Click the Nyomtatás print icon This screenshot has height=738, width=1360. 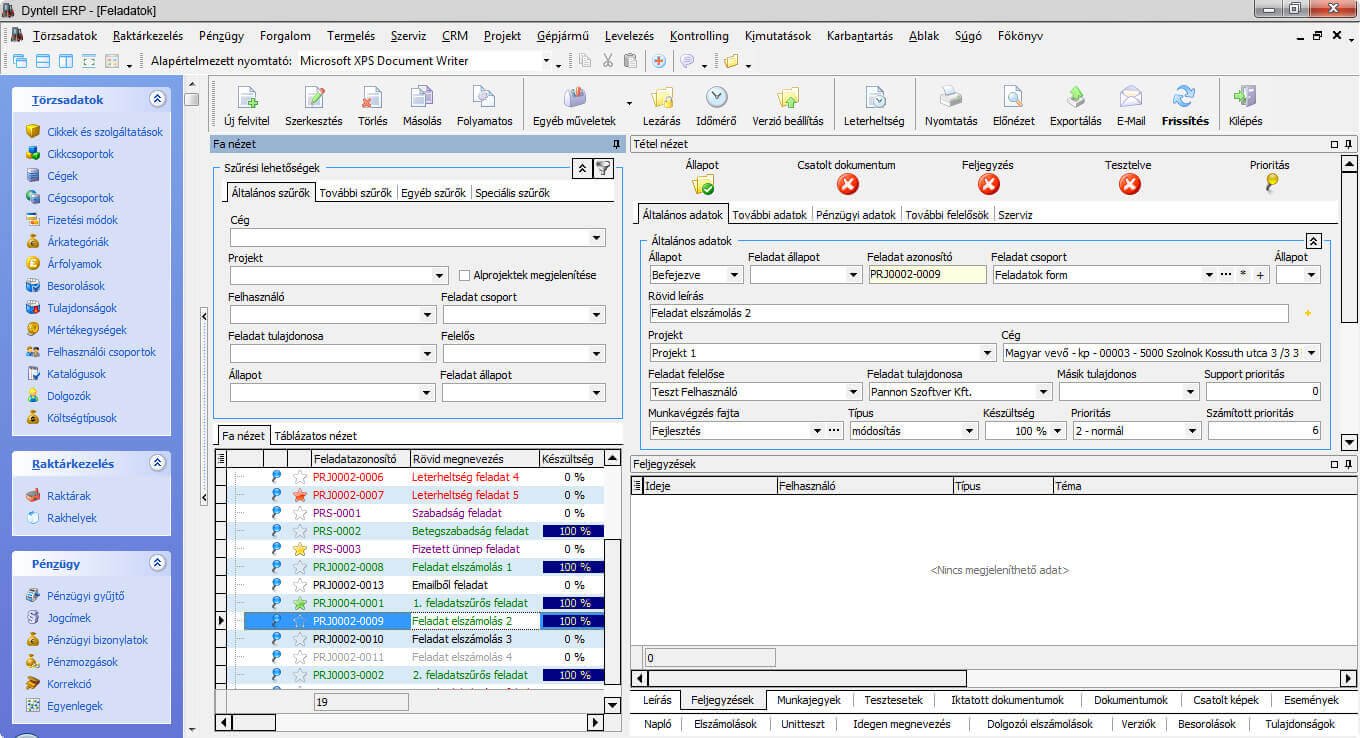pos(950,98)
